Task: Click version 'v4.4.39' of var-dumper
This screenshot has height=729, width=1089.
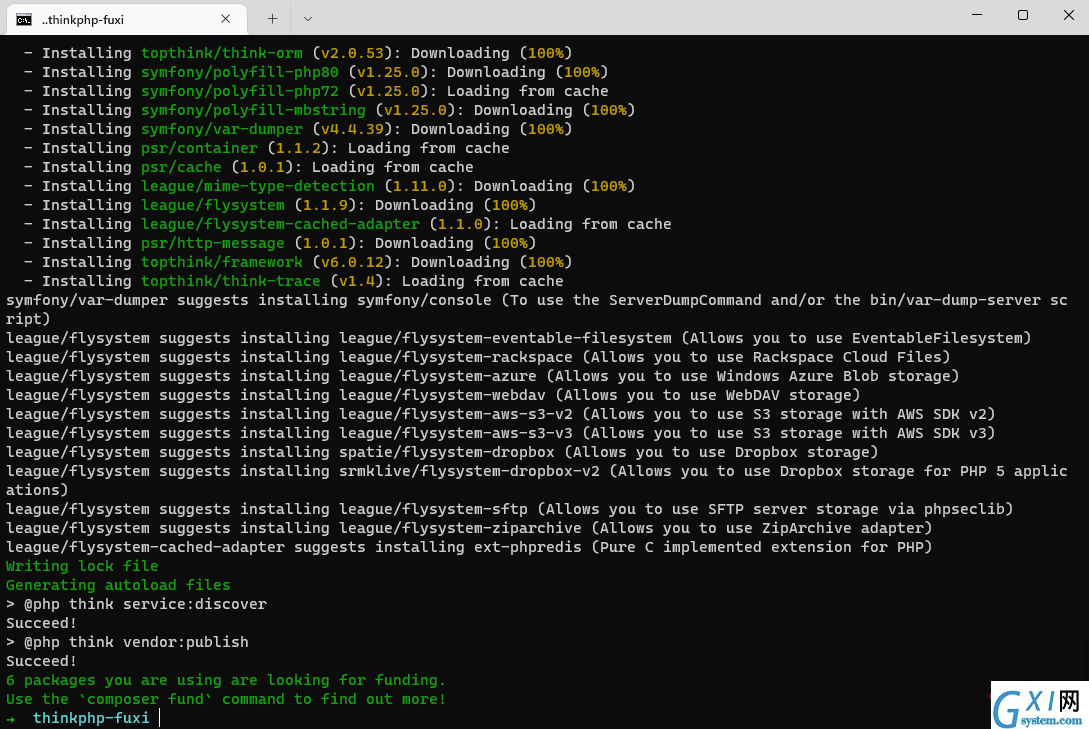Action: pos(352,128)
